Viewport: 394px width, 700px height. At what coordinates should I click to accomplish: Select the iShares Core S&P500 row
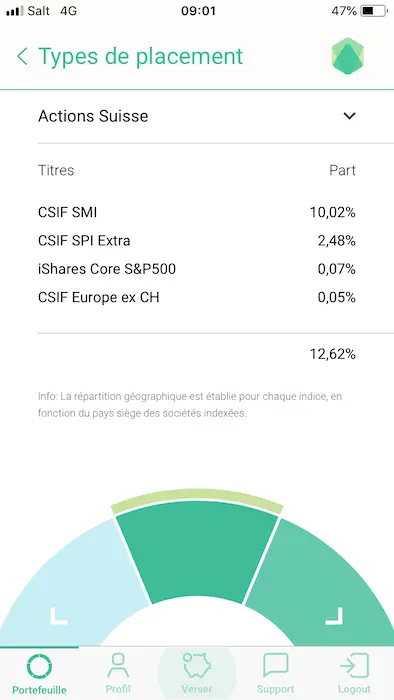point(197,269)
